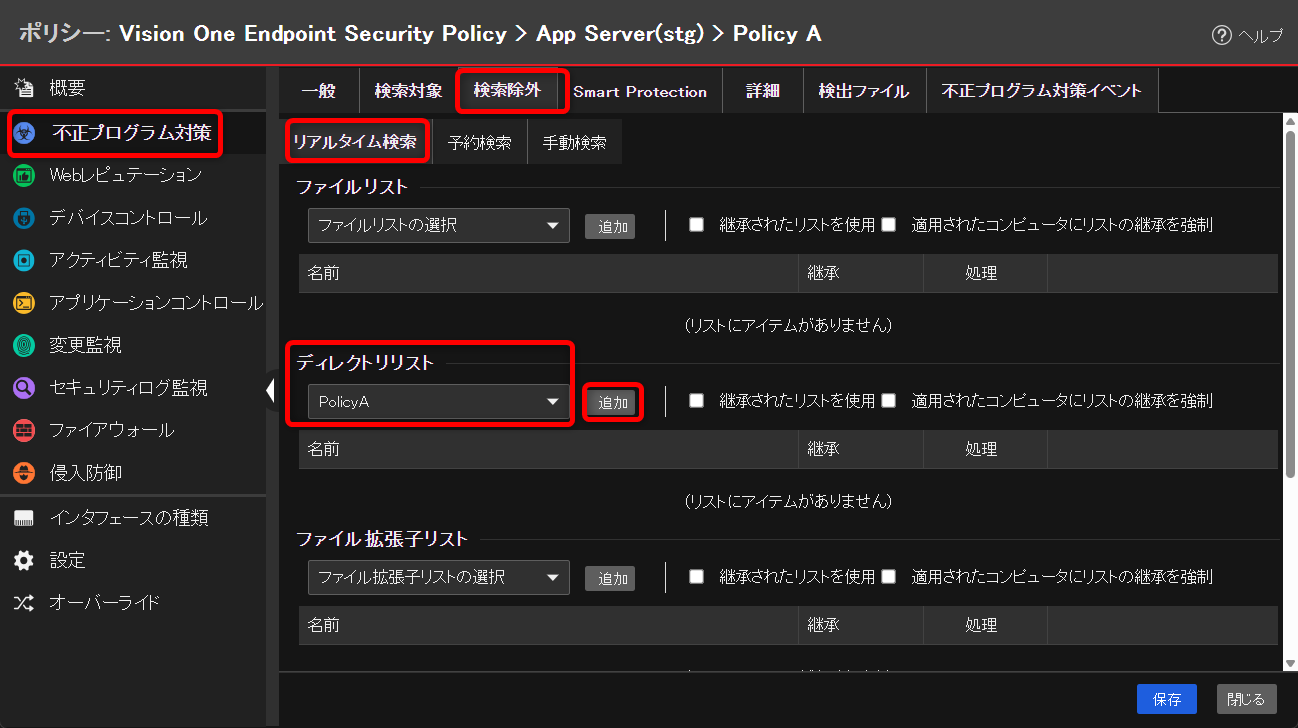The height and width of the screenshot is (728, 1298).
Task: Click the アプリケーションコントロール icon
Action: [x=24, y=303]
